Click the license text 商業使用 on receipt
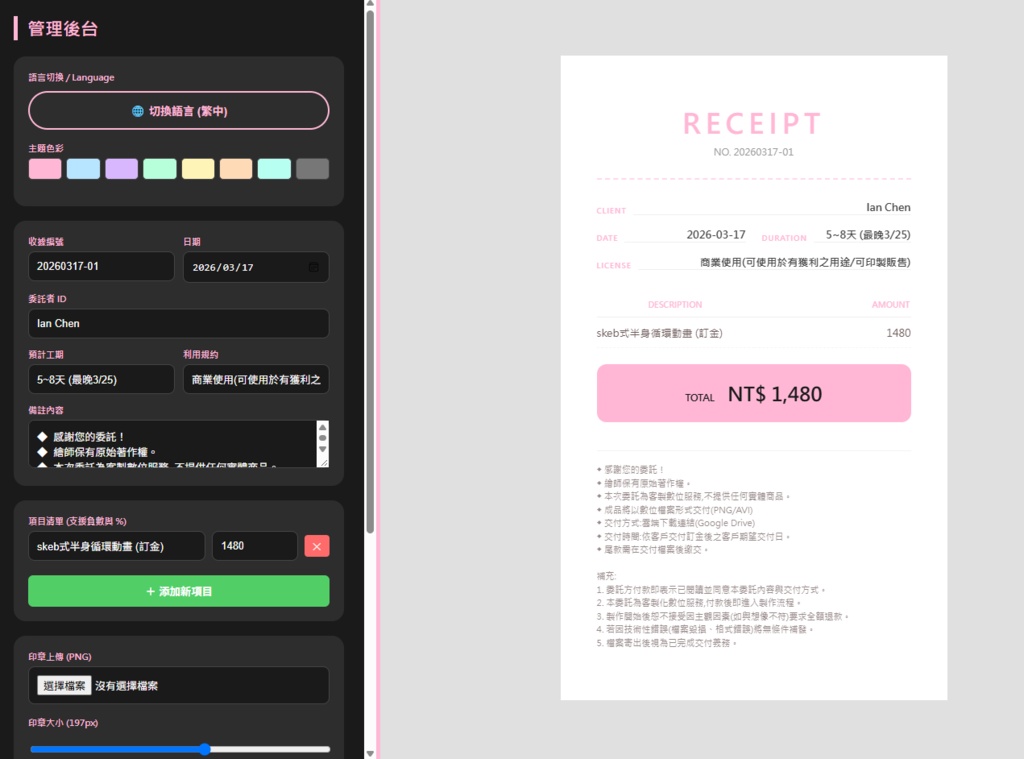Image resolution: width=1024 pixels, height=759 pixels. [x=805, y=262]
